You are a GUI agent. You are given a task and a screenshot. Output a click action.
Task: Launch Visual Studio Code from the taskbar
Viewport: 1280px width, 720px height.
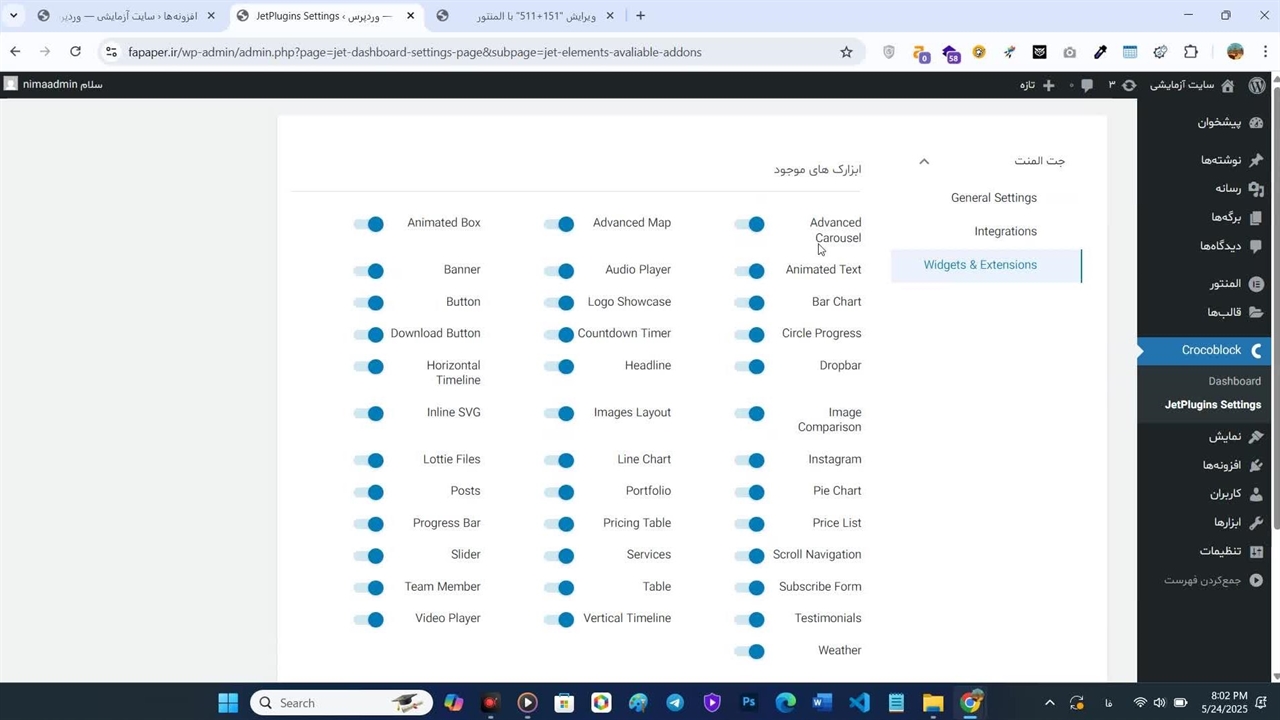pos(859,703)
